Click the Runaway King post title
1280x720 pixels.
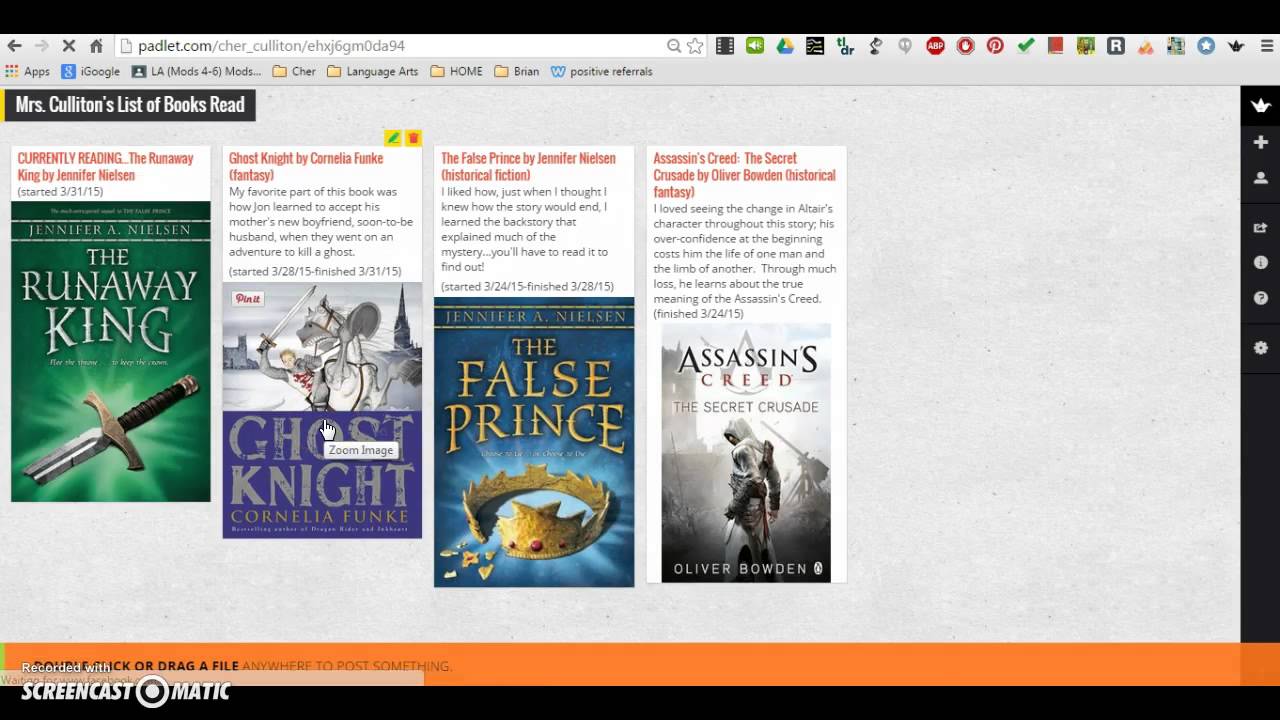pyautogui.click(x=105, y=167)
